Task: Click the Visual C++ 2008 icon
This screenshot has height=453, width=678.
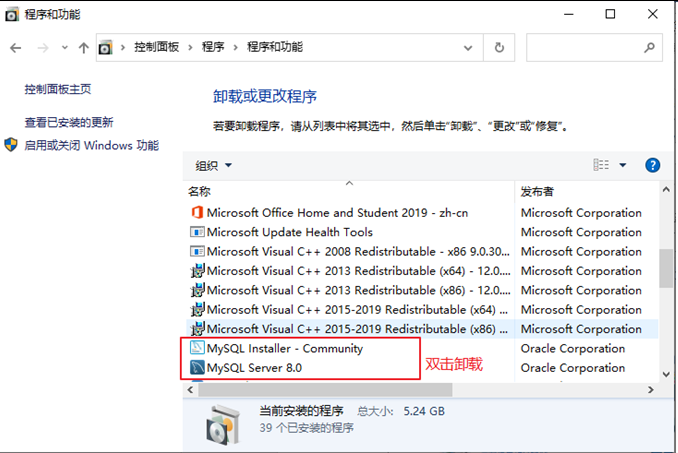Action: (197, 252)
